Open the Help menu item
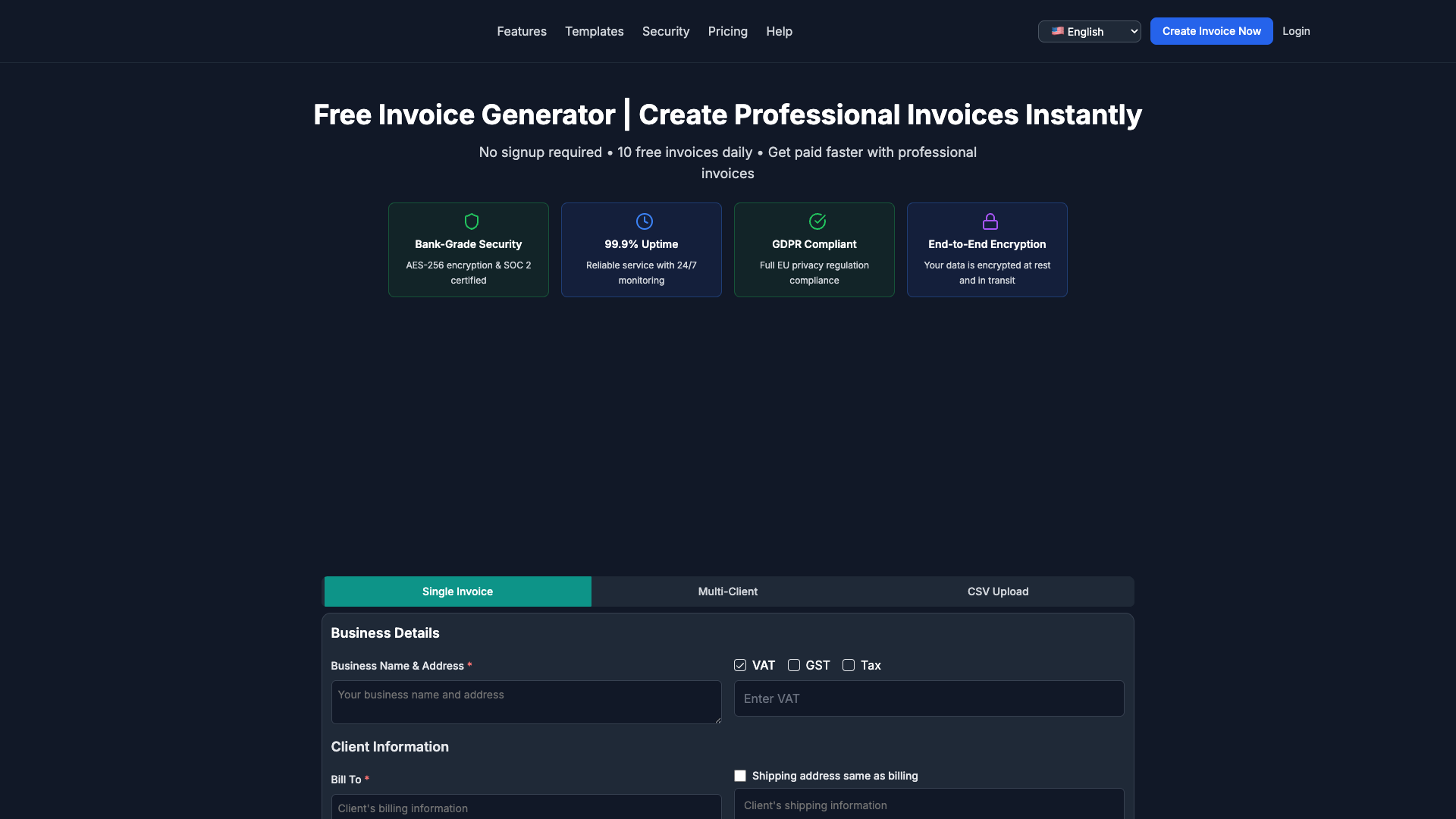Viewport: 1456px width, 819px height. 779,31
